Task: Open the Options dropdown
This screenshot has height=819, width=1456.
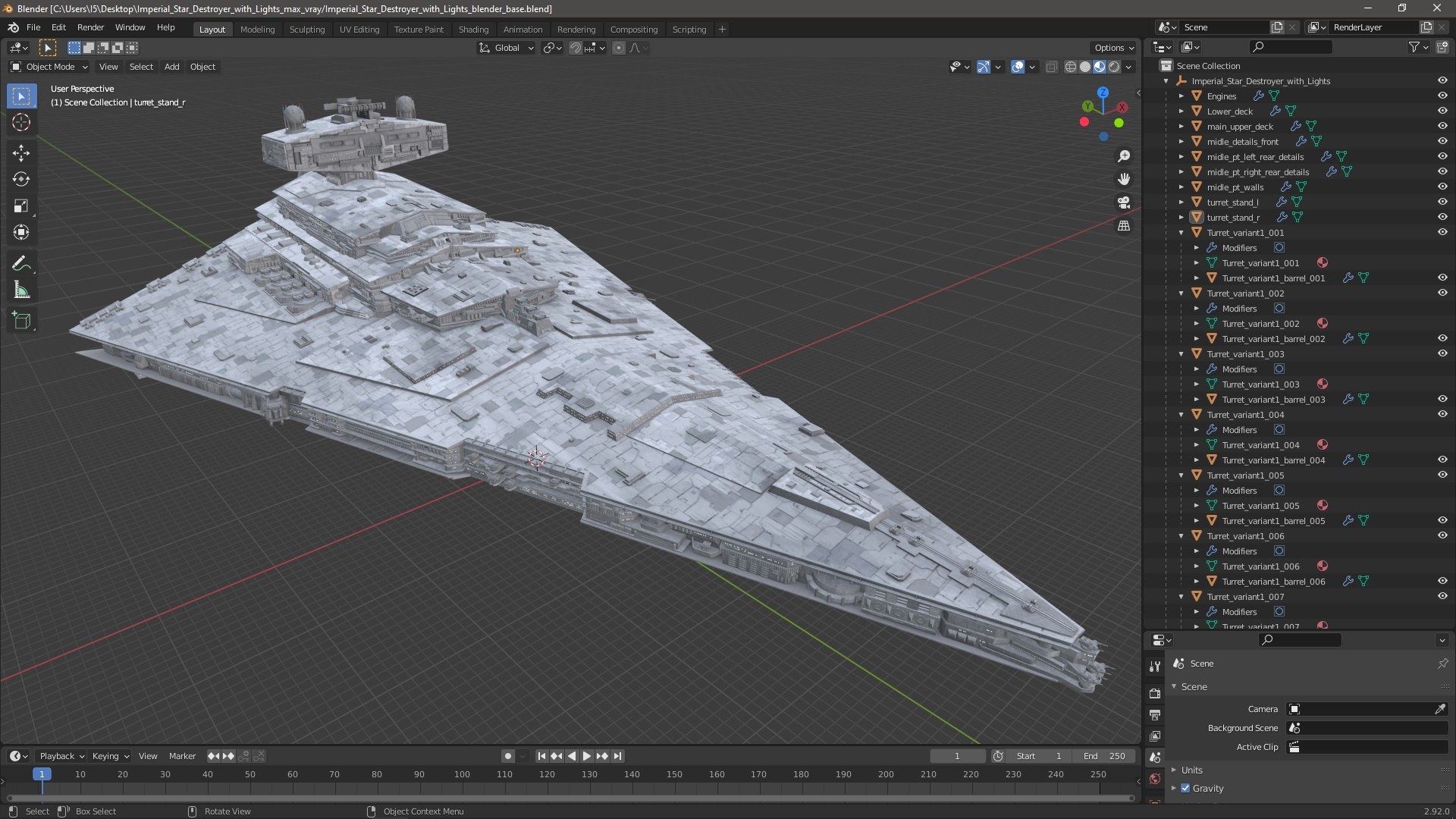Action: click(1114, 48)
